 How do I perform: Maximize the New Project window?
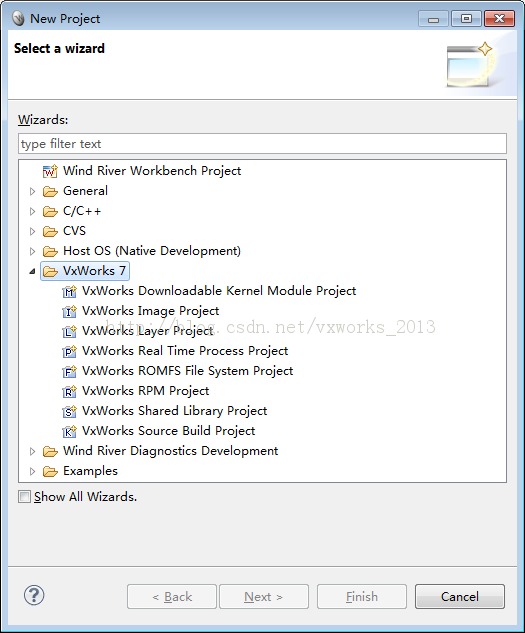click(x=466, y=19)
